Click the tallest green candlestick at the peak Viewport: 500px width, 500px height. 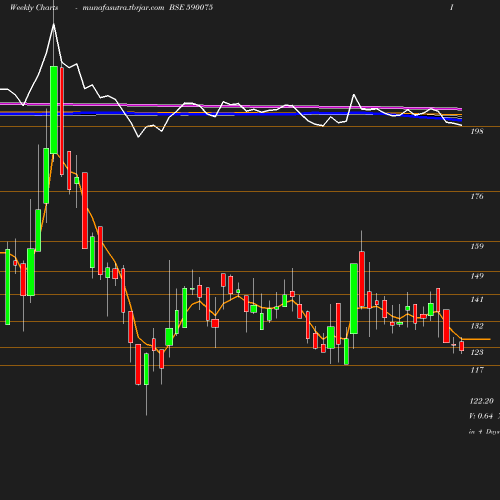[x=54, y=110]
